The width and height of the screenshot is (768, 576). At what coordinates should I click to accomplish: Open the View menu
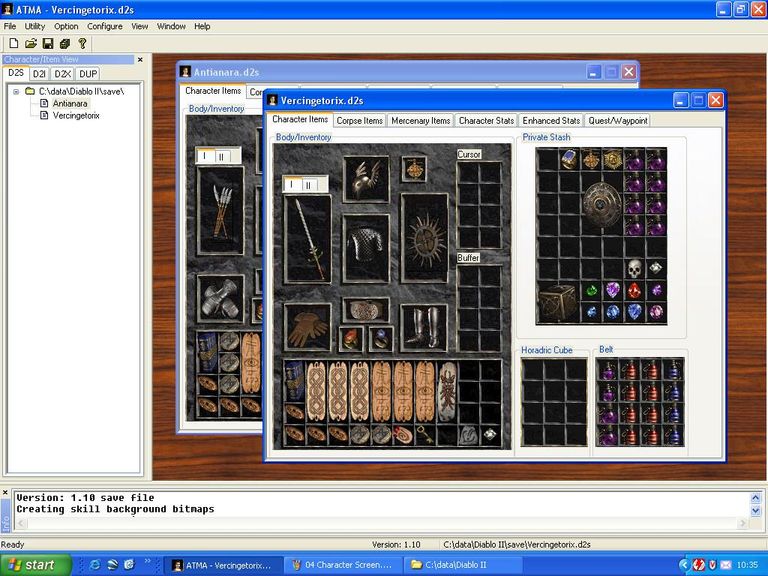(140, 26)
